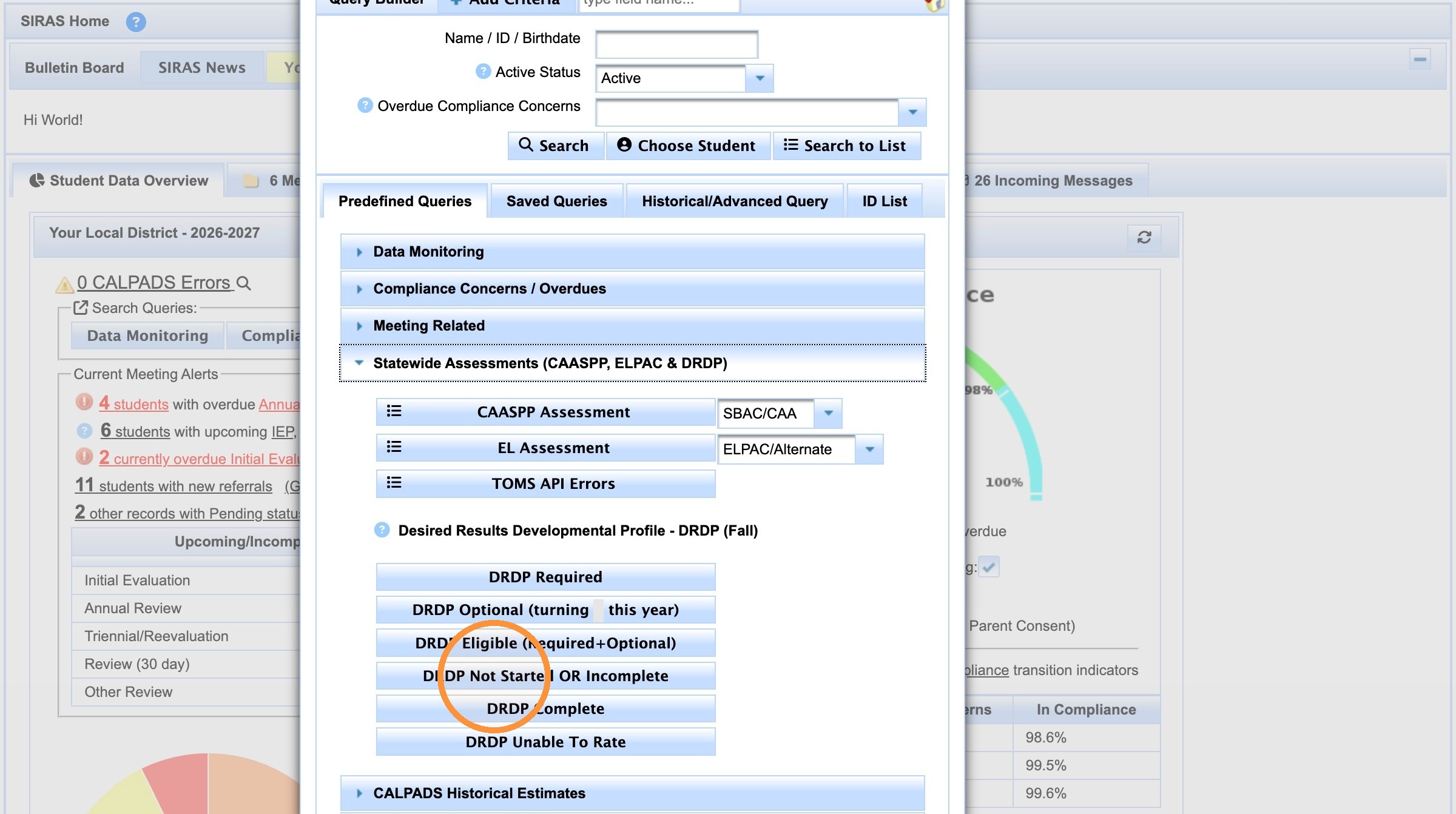
Task: Click the magnifier beside CALPADS Errors
Action: 244,283
